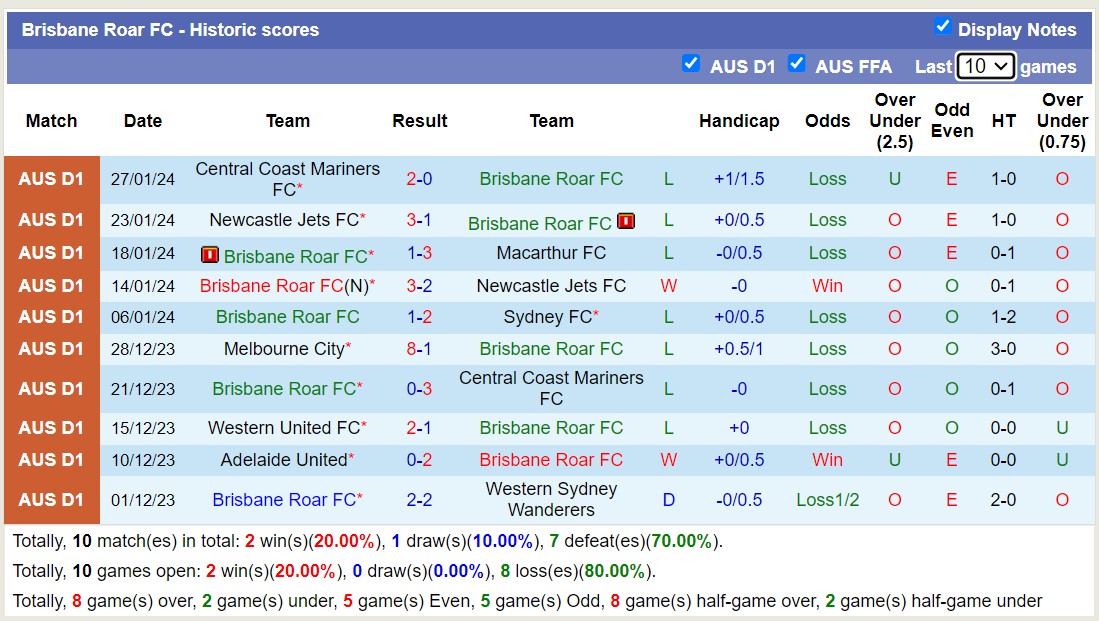
Task: Expand the games selector next to 'Last'
Action: [986, 65]
